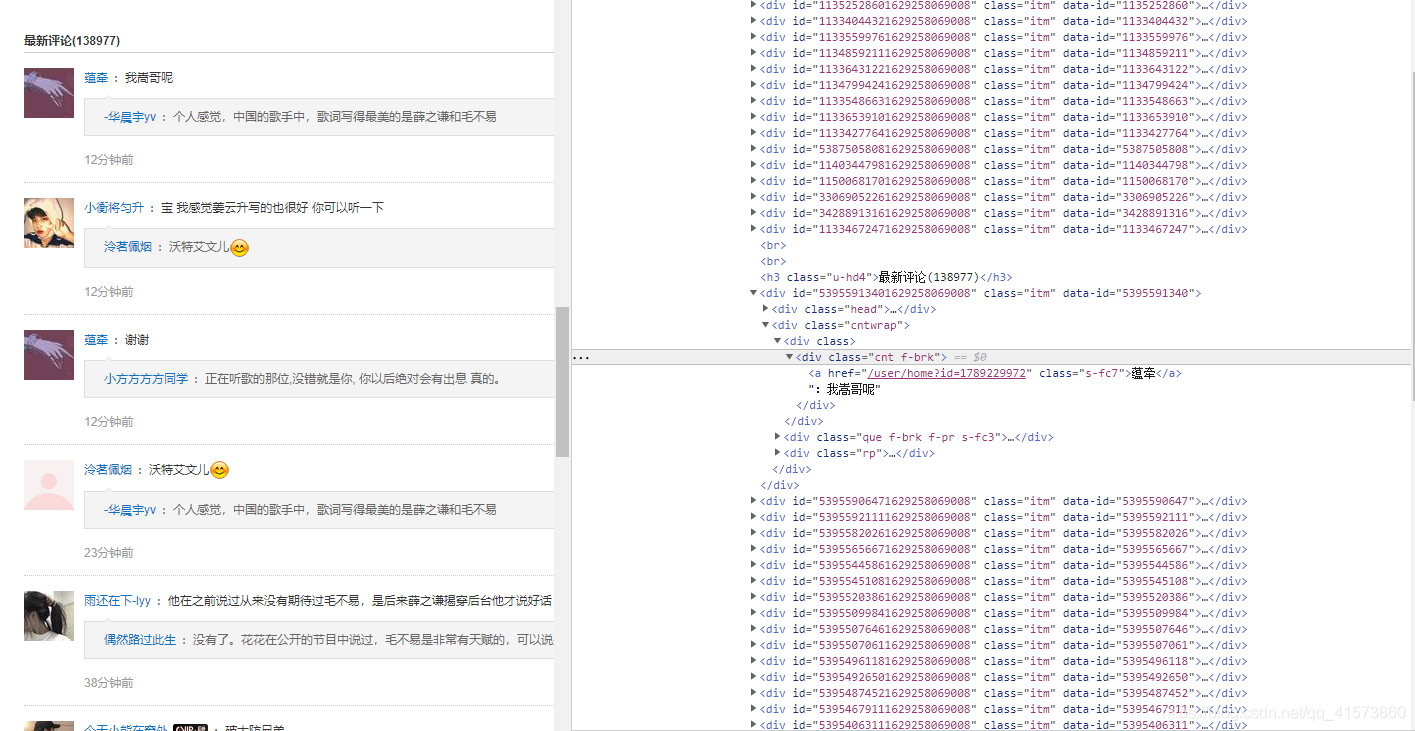Select div row with data-id 1140344798
Image resolution: width=1415 pixels, height=731 pixels.
1003,165
